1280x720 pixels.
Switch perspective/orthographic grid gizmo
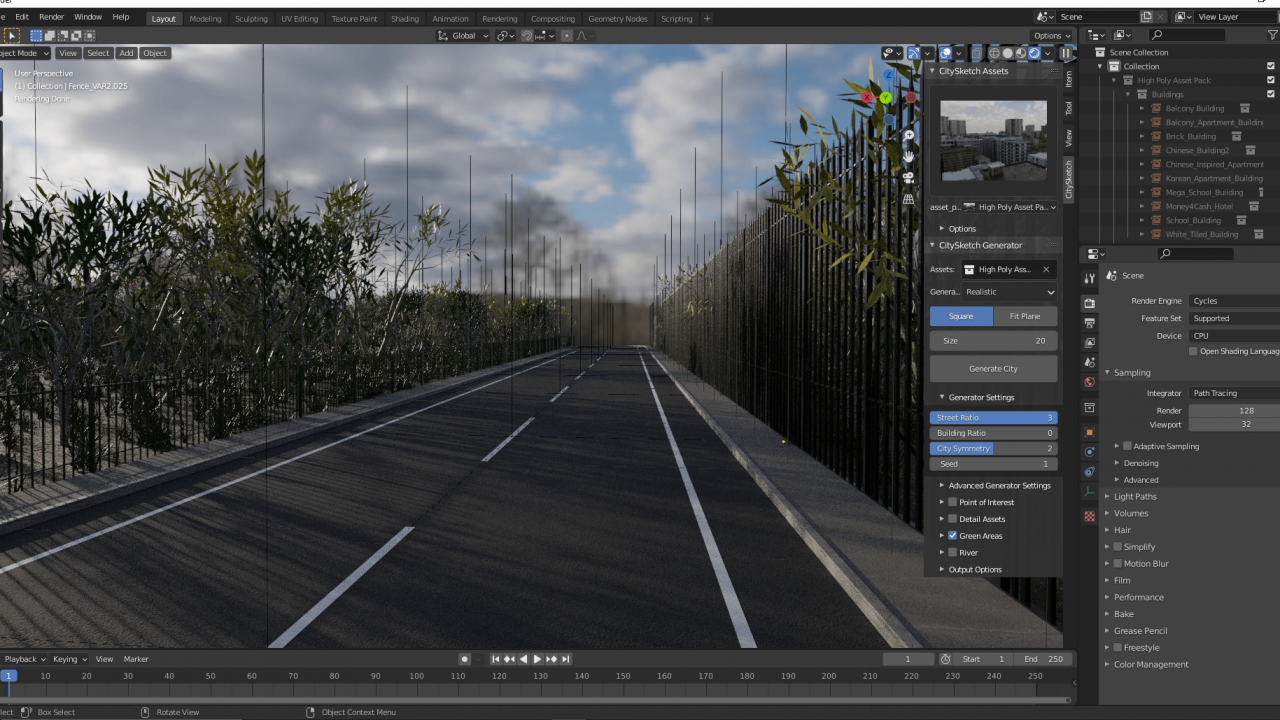point(909,199)
